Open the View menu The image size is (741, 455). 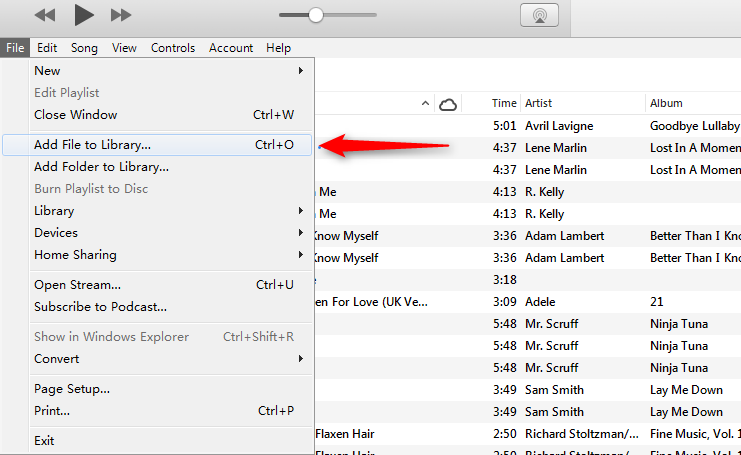tap(124, 48)
